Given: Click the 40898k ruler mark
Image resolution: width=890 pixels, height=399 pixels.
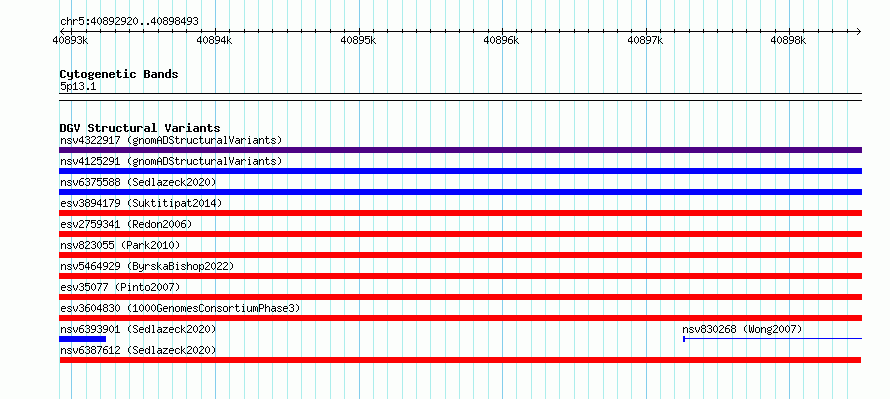Looking at the screenshot, I should (788, 40).
